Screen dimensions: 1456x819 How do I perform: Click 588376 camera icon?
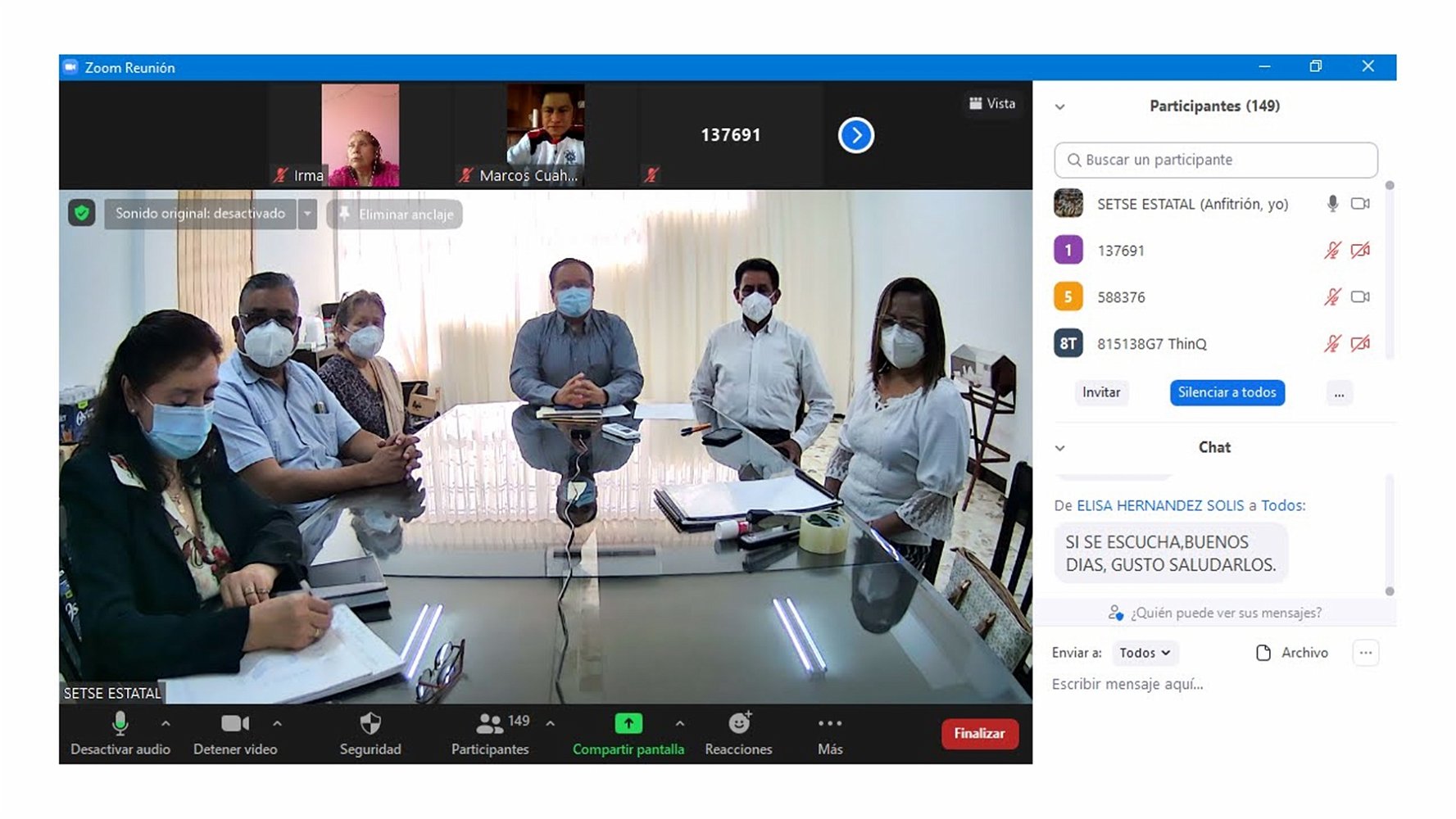click(1360, 297)
